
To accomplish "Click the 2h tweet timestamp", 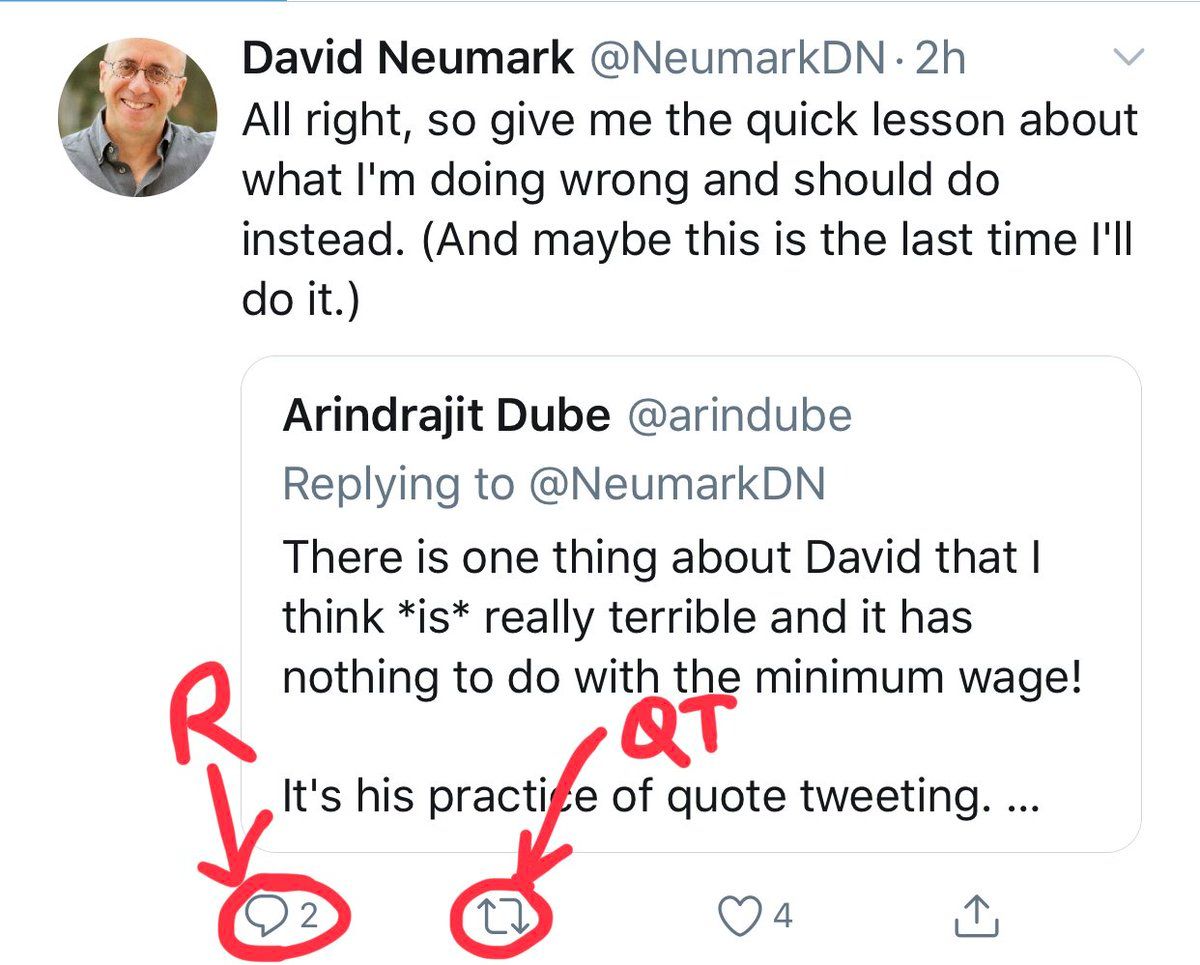I will pos(940,61).
